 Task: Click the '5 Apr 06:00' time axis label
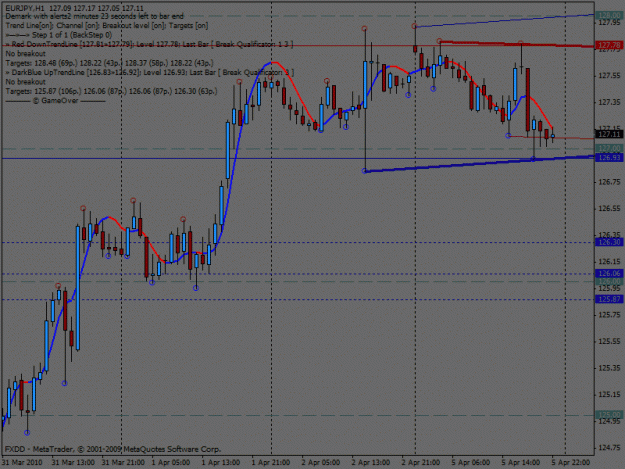tap(471, 463)
